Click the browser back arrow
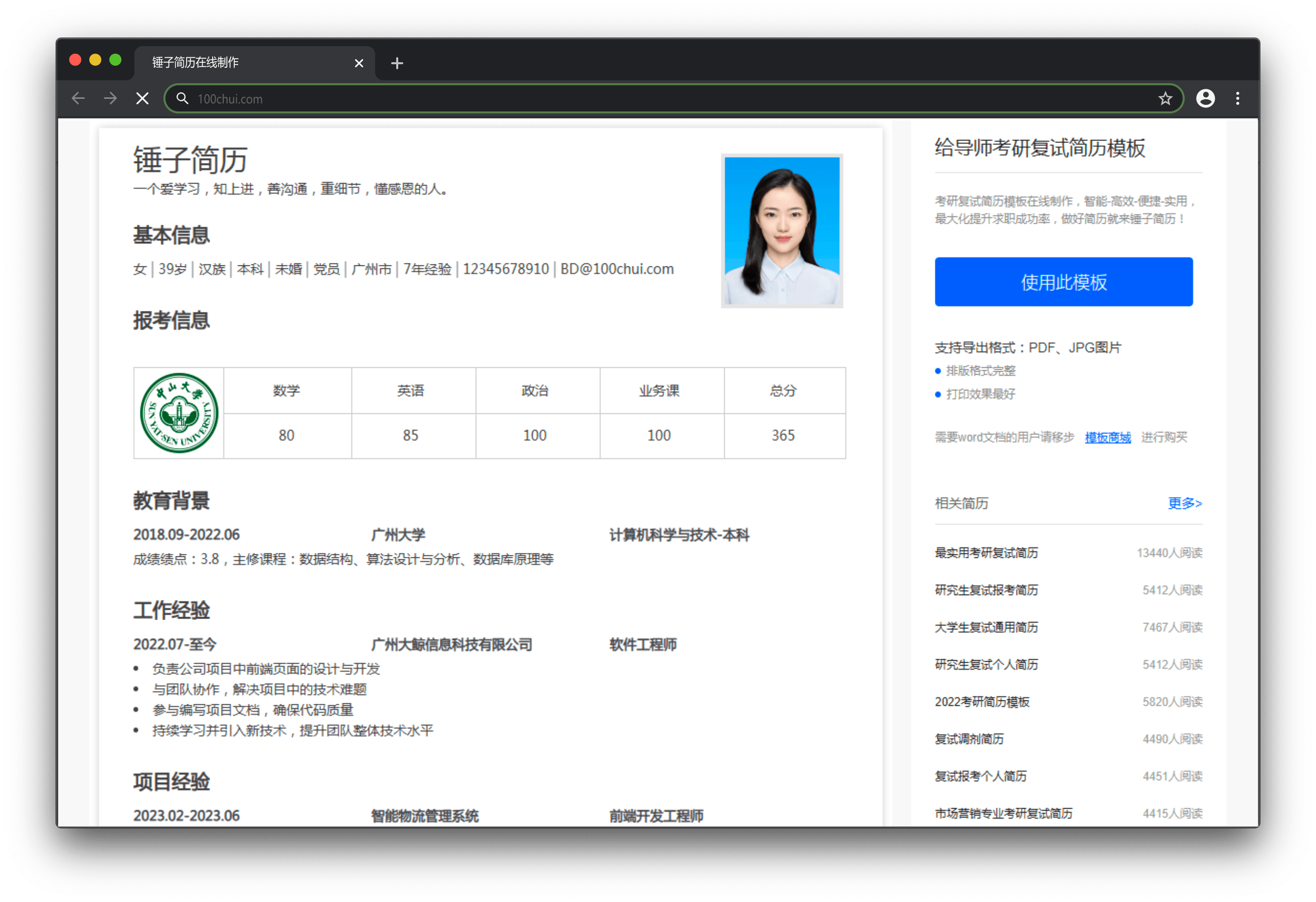The width and height of the screenshot is (1316, 902). 78,99
